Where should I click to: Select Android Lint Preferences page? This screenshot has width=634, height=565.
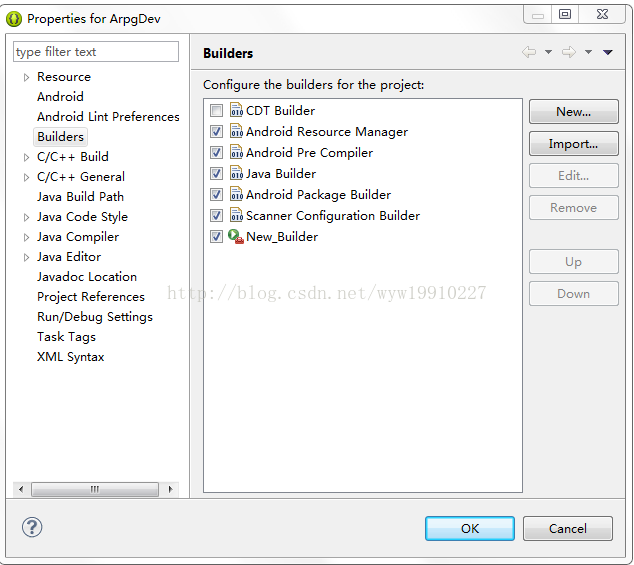coord(108,117)
